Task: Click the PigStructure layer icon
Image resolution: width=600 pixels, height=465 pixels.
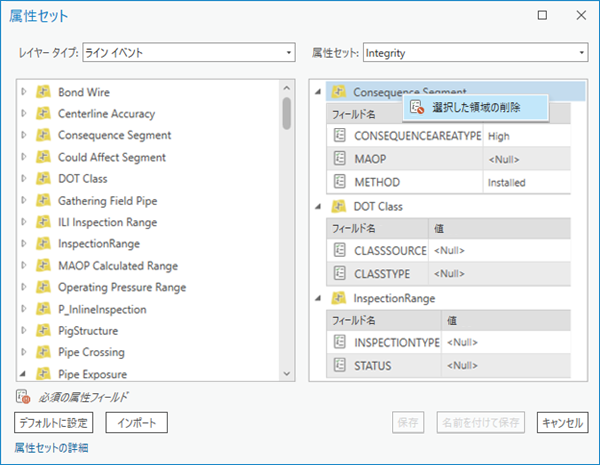Action: point(43,330)
